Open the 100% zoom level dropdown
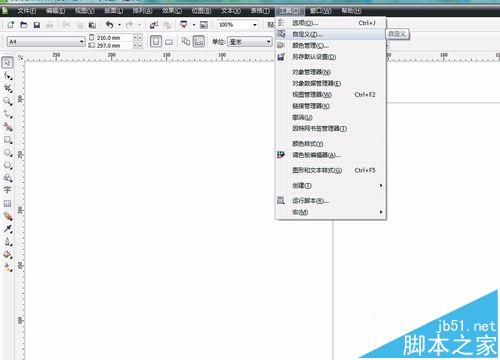The image size is (500, 360). coord(255,25)
